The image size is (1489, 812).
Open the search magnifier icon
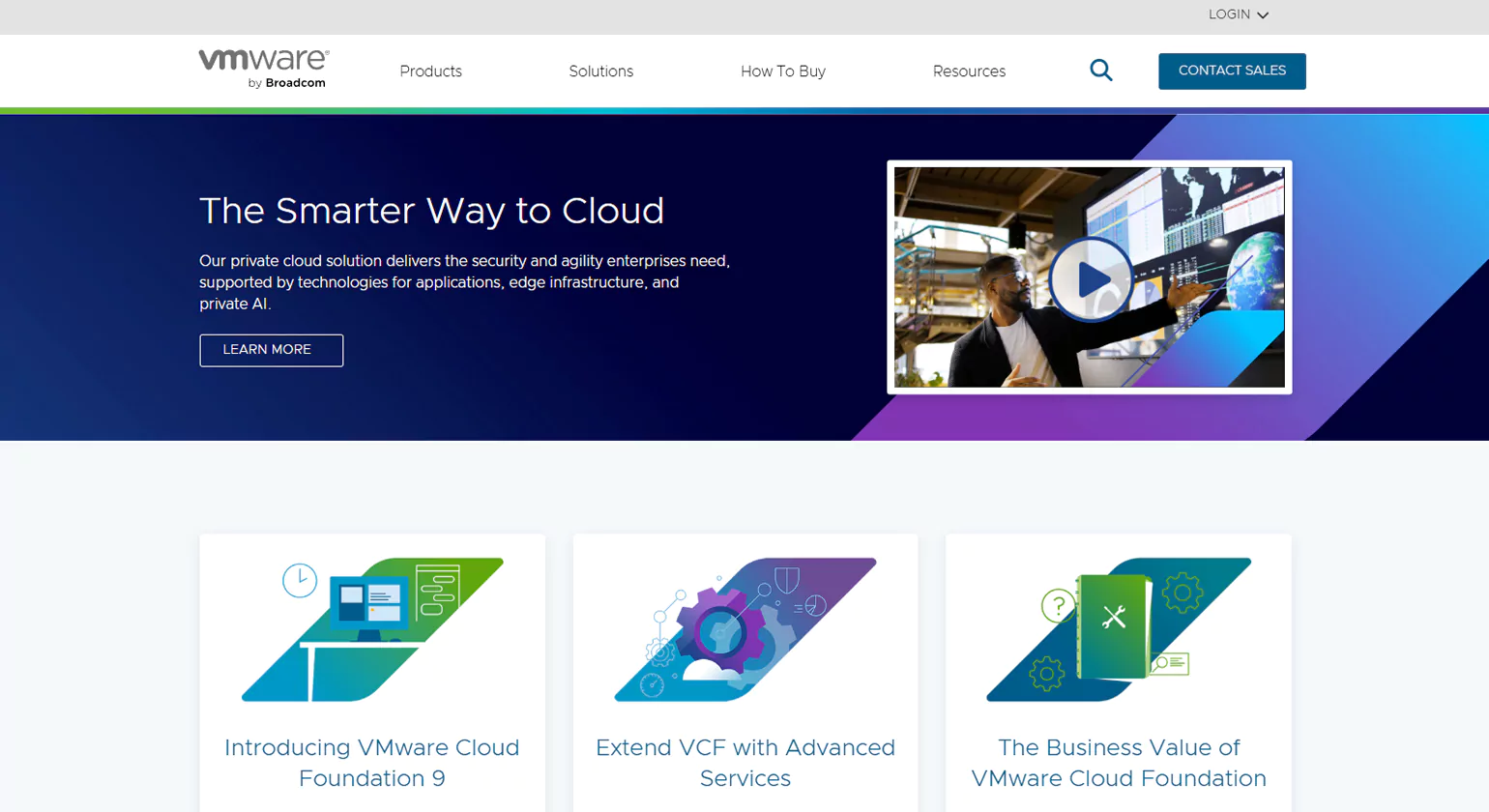(x=1099, y=70)
